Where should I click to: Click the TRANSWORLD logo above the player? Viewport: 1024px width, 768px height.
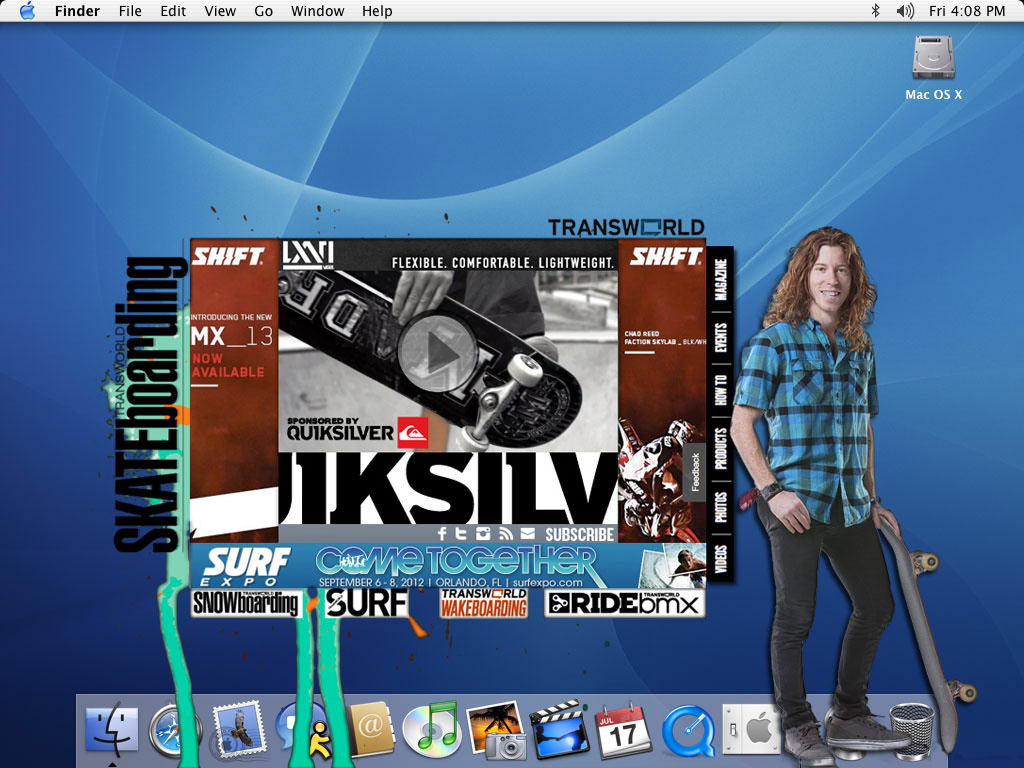626,227
